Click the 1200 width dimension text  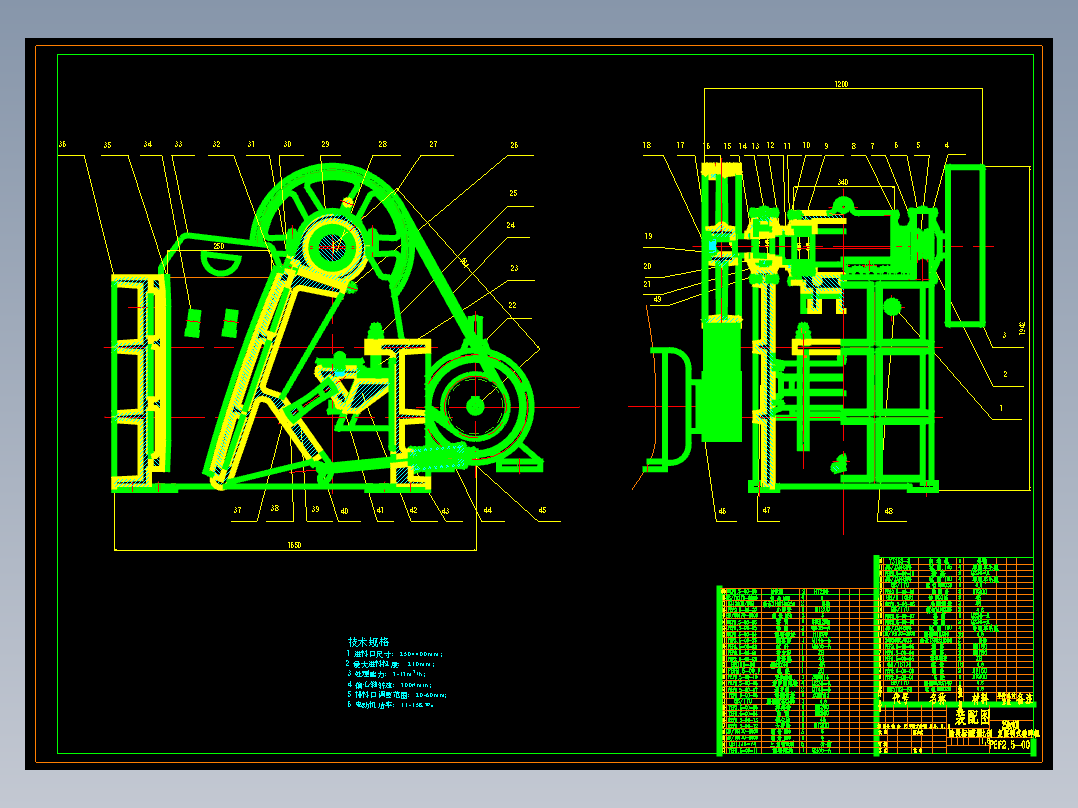842,84
